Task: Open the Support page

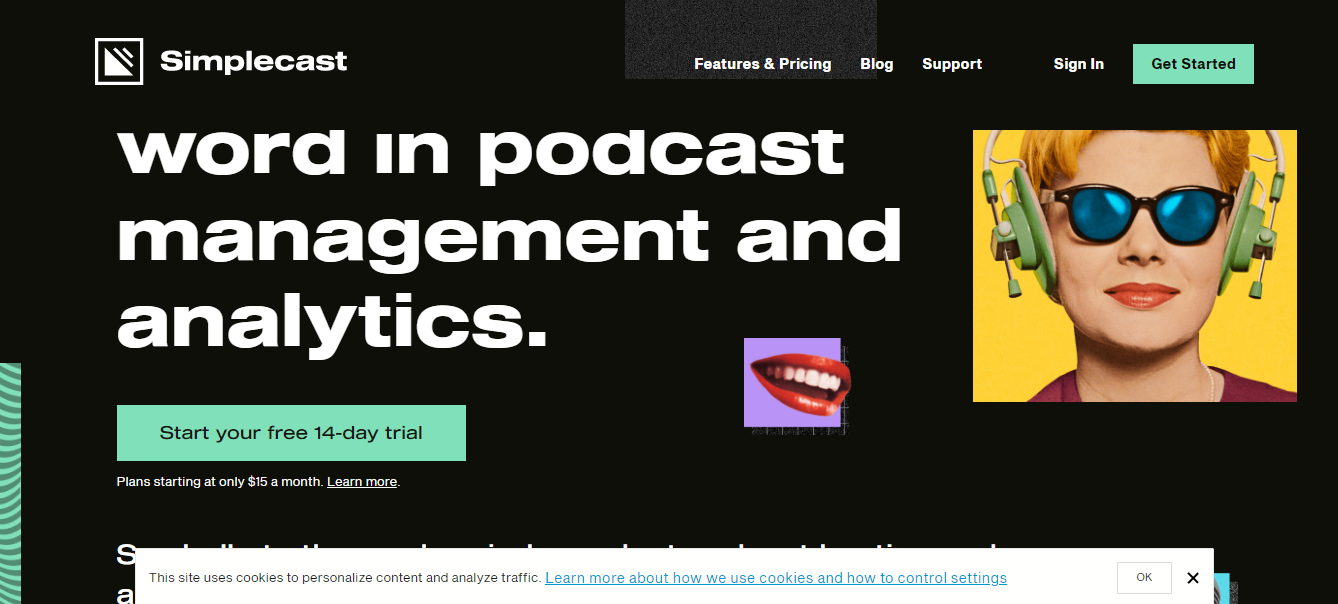Action: pos(951,64)
